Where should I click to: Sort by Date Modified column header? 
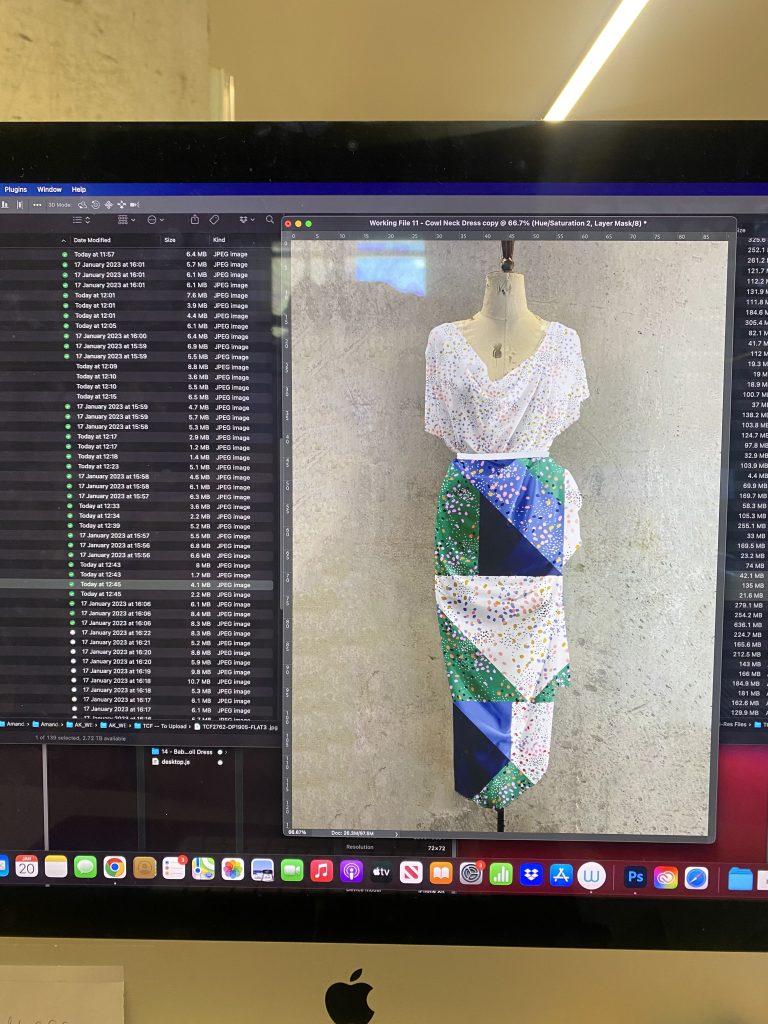pyautogui.click(x=92, y=240)
